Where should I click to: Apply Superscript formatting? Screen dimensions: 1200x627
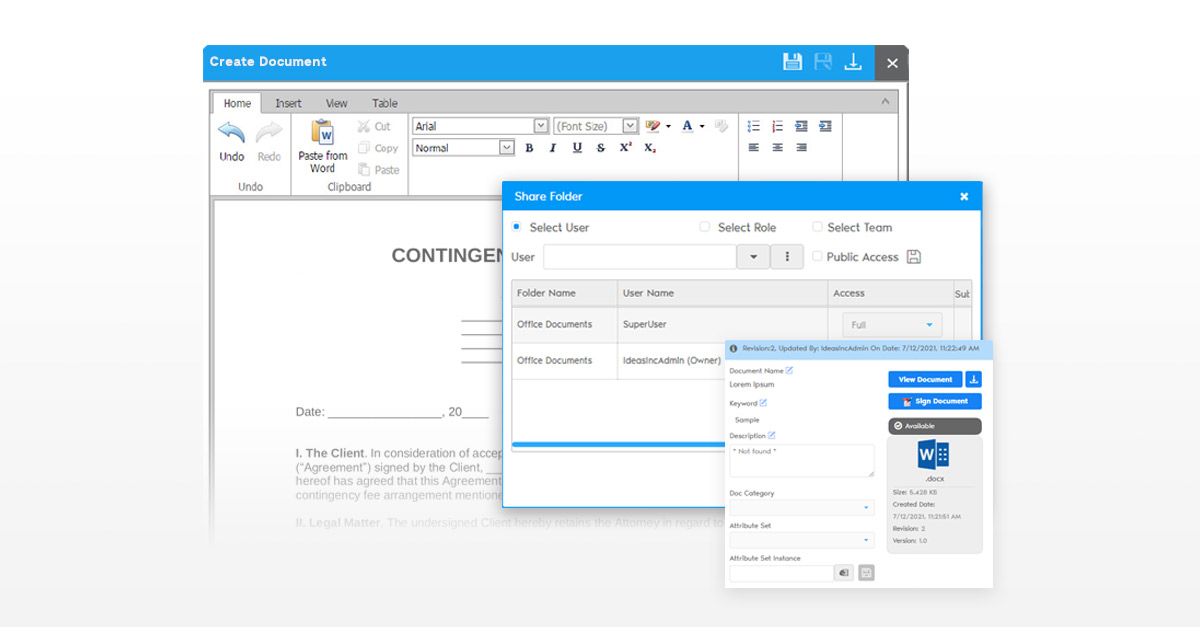625,148
